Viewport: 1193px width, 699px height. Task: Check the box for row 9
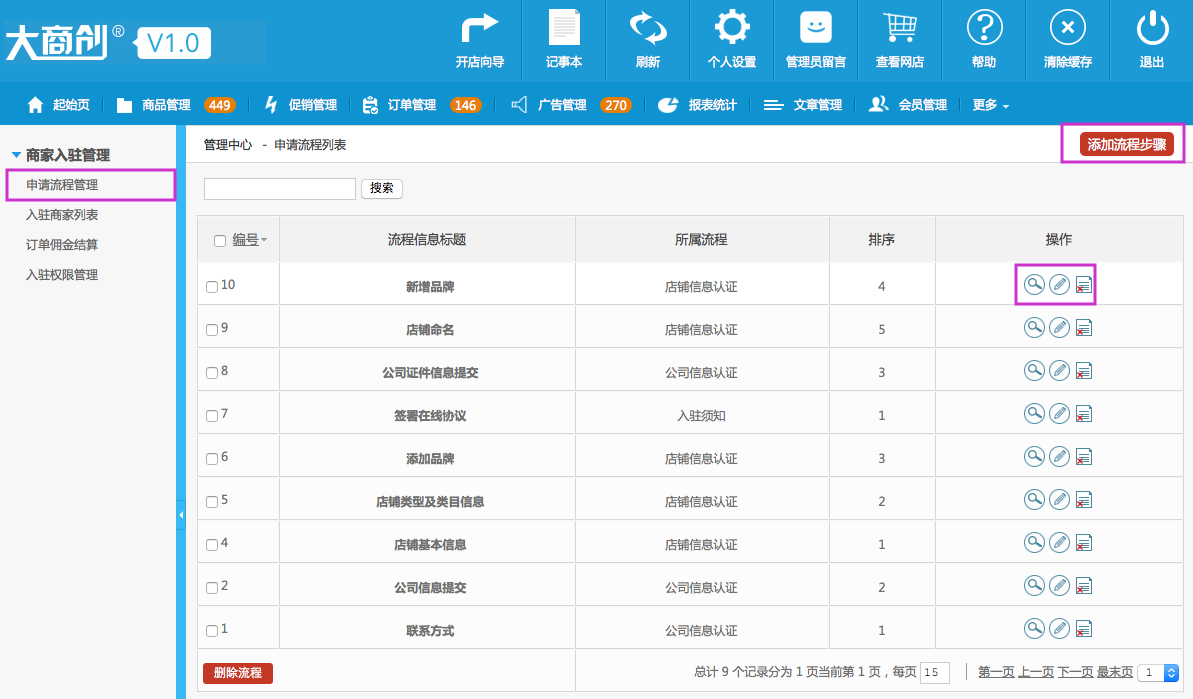pyautogui.click(x=212, y=329)
